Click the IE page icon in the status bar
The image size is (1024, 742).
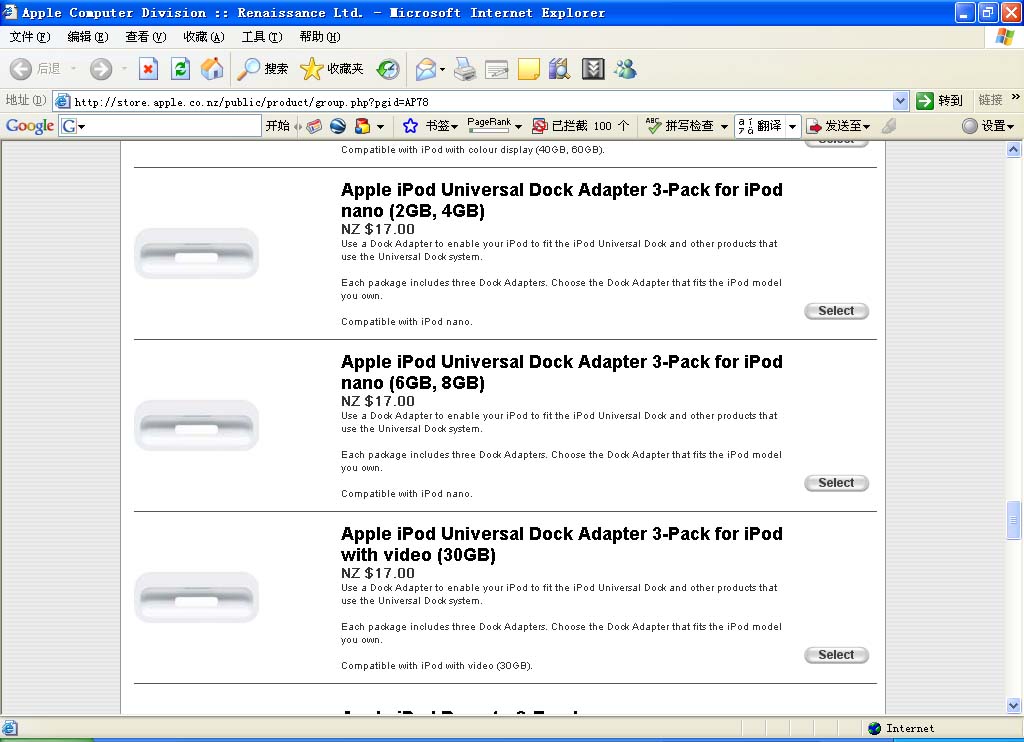[10, 728]
